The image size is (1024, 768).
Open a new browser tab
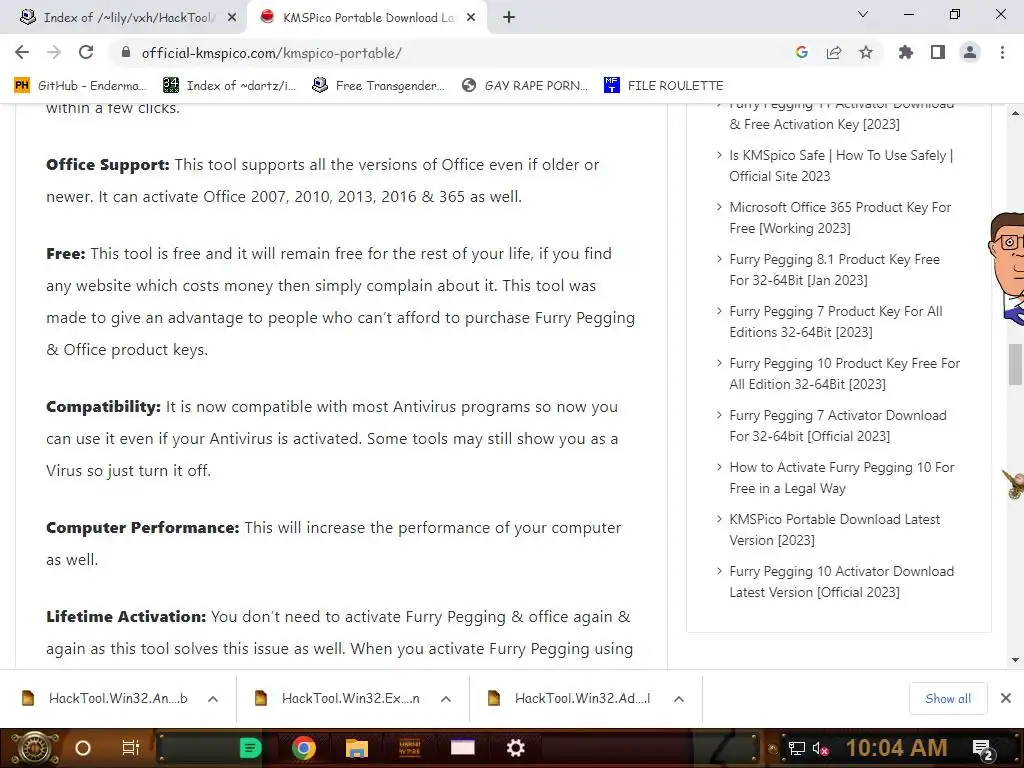pos(509,18)
